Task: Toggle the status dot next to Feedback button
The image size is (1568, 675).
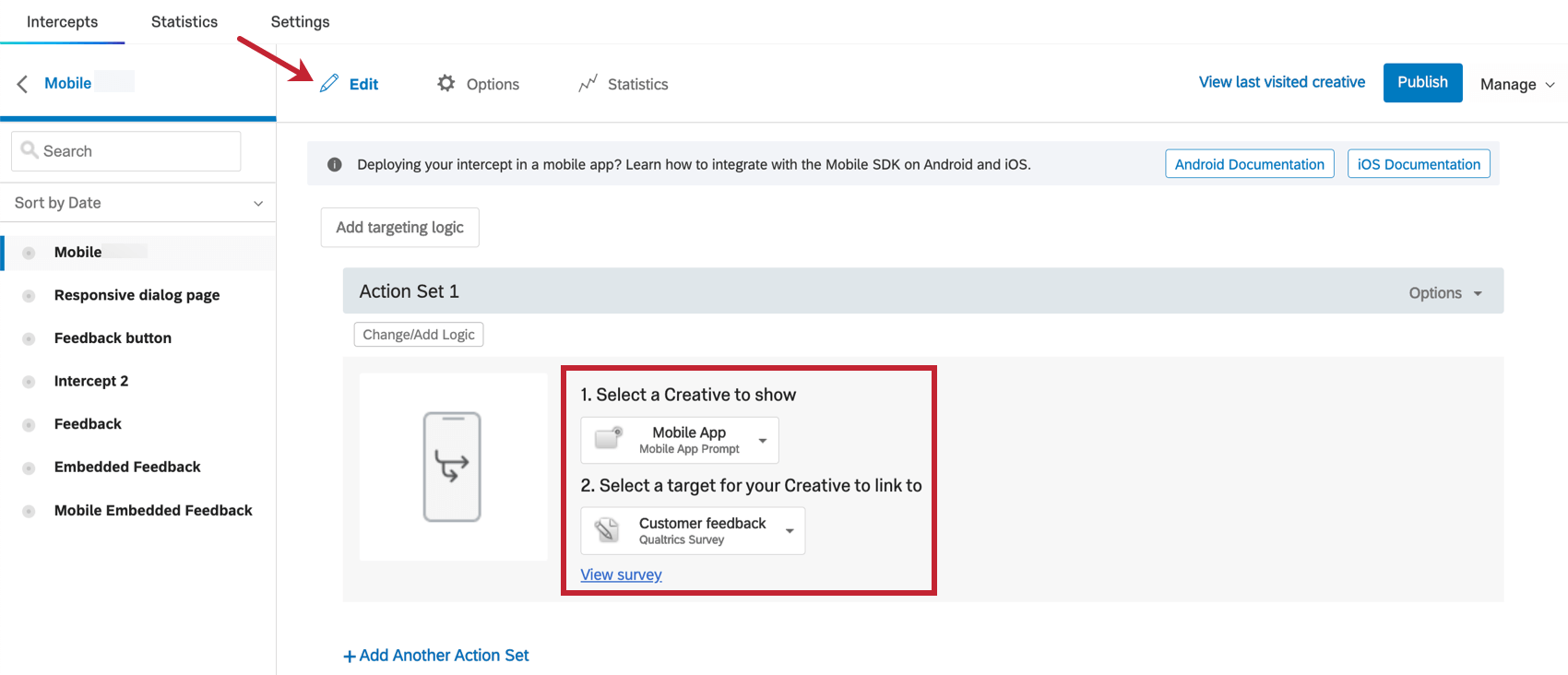Action: [x=28, y=337]
